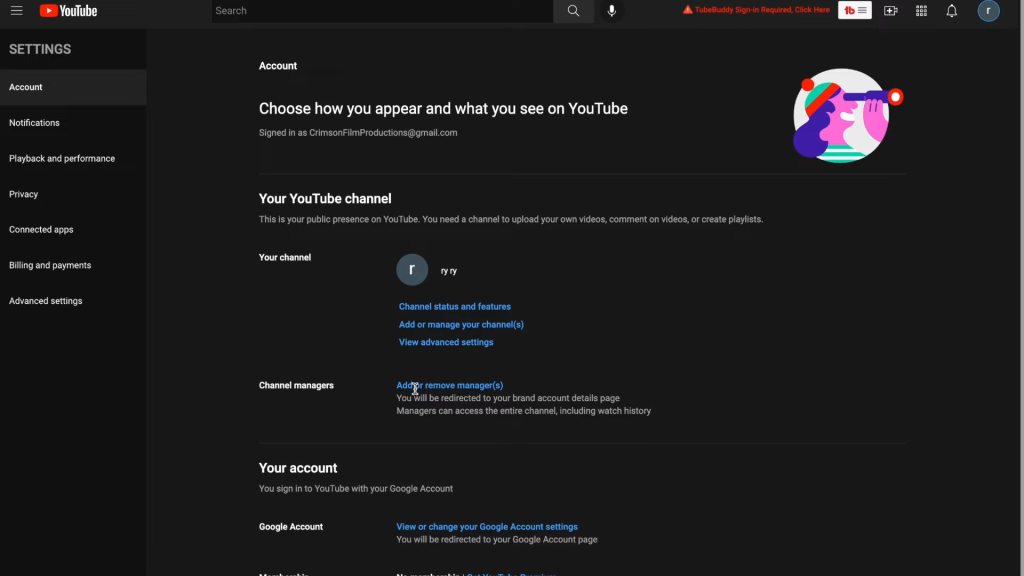Click Add or manage your channel(s)
This screenshot has width=1024, height=576.
tap(461, 325)
